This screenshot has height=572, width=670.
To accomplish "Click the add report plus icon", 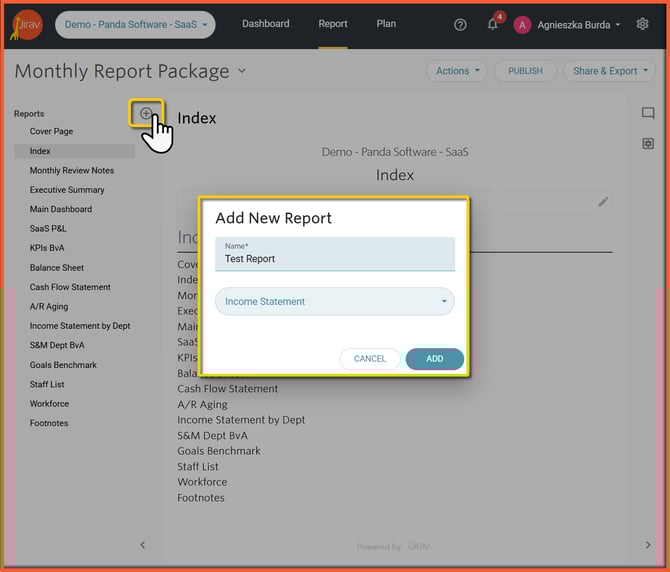I will [x=146, y=114].
